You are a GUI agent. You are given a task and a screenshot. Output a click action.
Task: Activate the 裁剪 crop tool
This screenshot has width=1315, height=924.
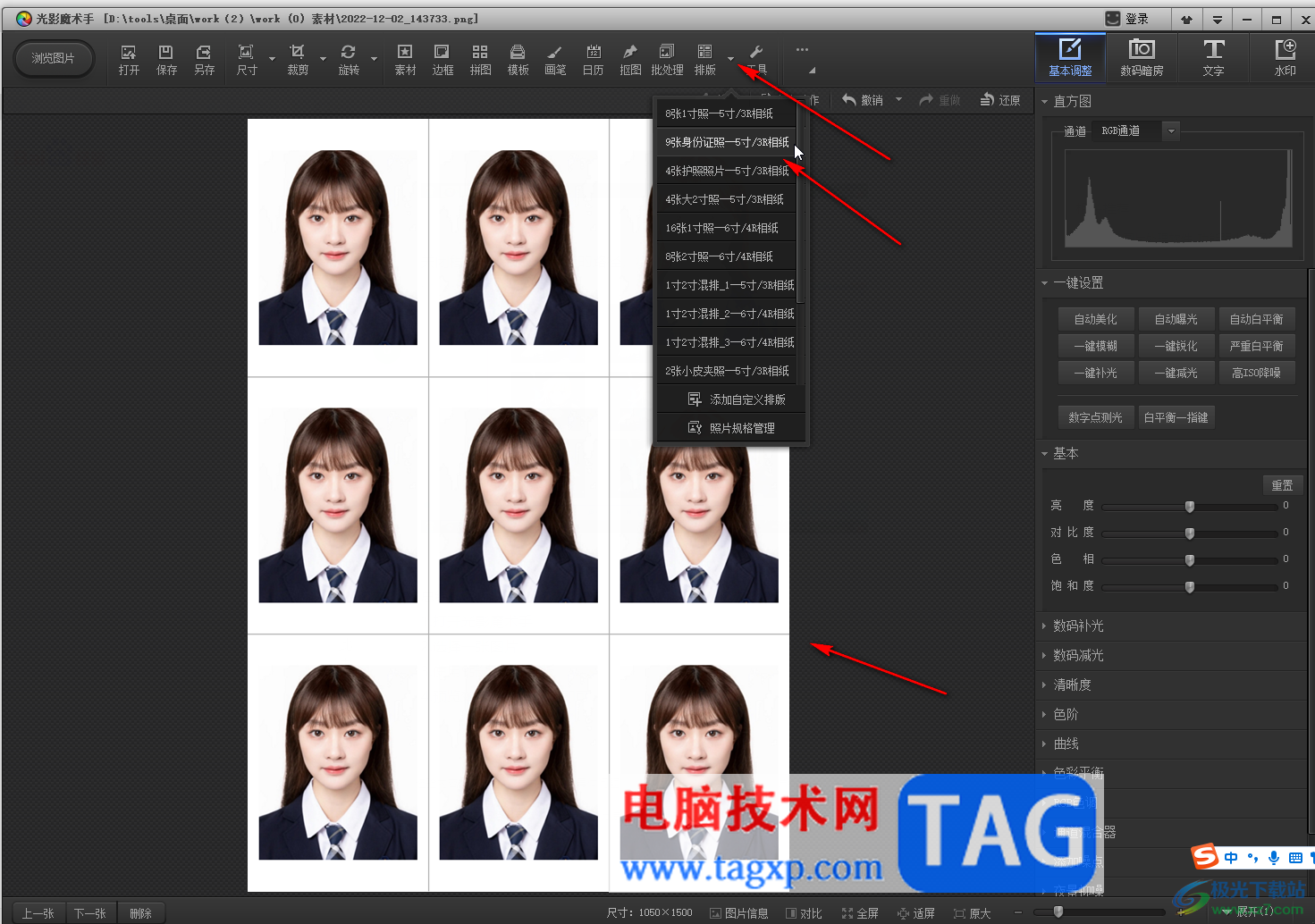(x=298, y=59)
